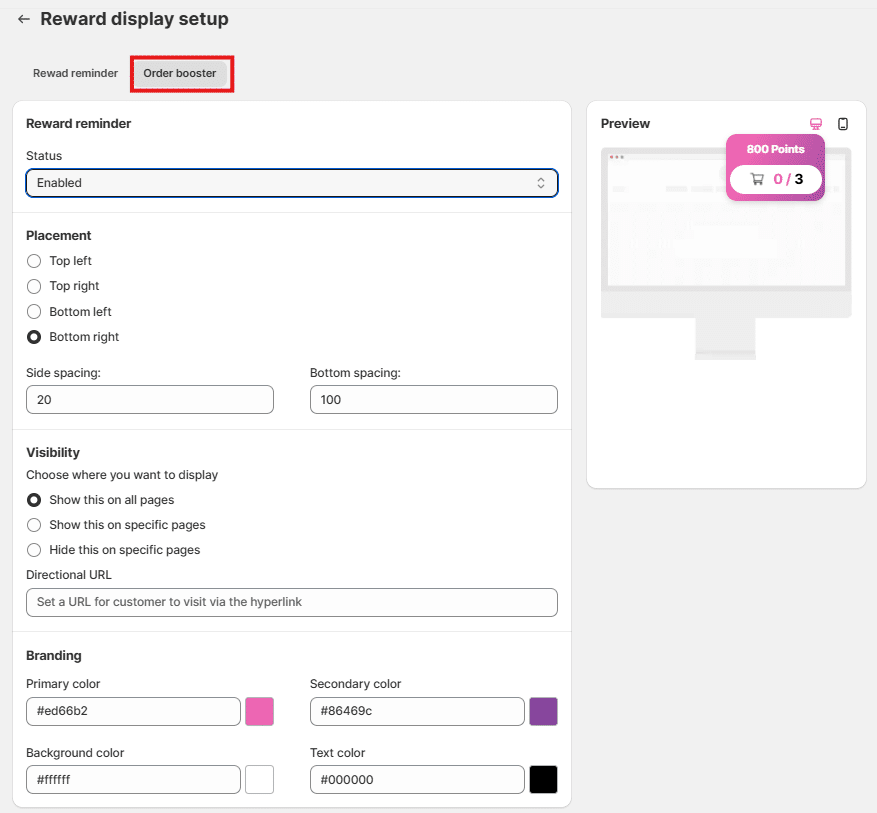The height and width of the screenshot is (813, 877).
Task: Click the 800 Points preview badge
Action: tap(775, 149)
